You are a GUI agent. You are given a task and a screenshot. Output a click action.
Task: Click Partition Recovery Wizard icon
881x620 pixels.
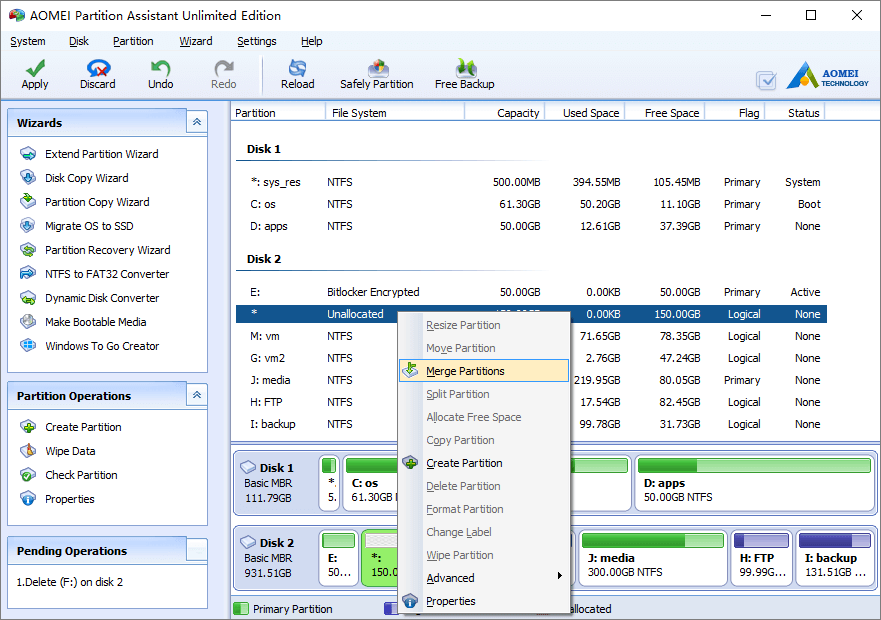28,250
